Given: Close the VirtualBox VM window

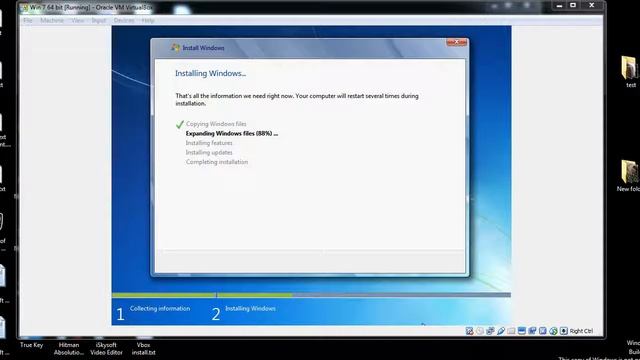Looking at the screenshot, I should [x=591, y=5].
